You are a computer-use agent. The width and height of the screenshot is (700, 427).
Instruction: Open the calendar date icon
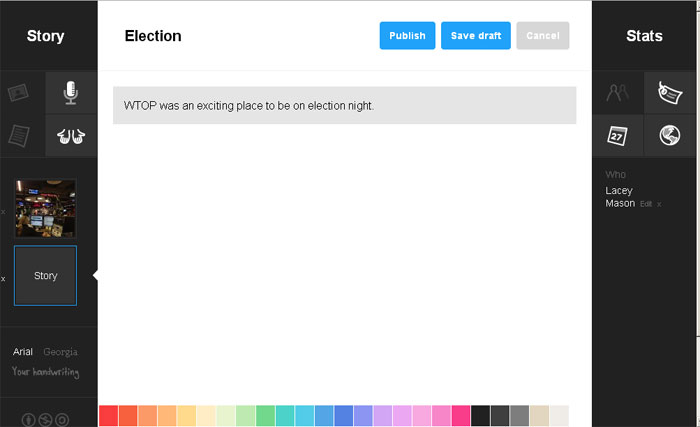[618, 135]
